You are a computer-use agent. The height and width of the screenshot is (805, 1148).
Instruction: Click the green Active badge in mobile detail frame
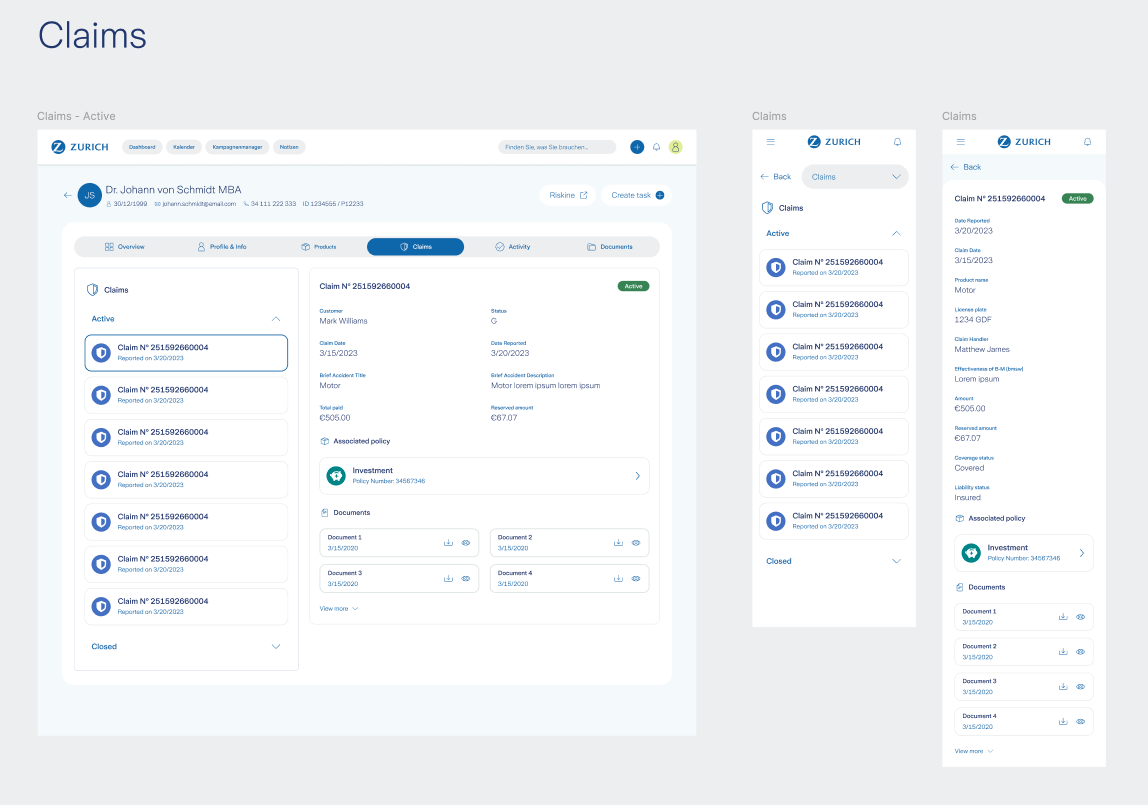click(x=1078, y=198)
